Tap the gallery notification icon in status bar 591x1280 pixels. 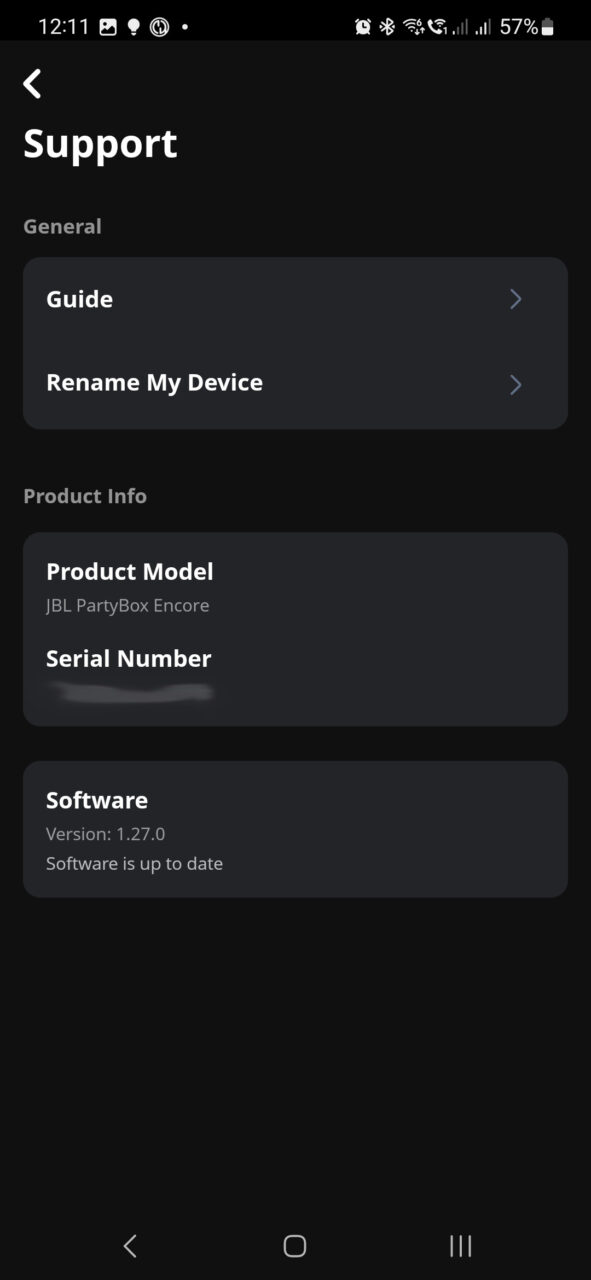coord(108,27)
